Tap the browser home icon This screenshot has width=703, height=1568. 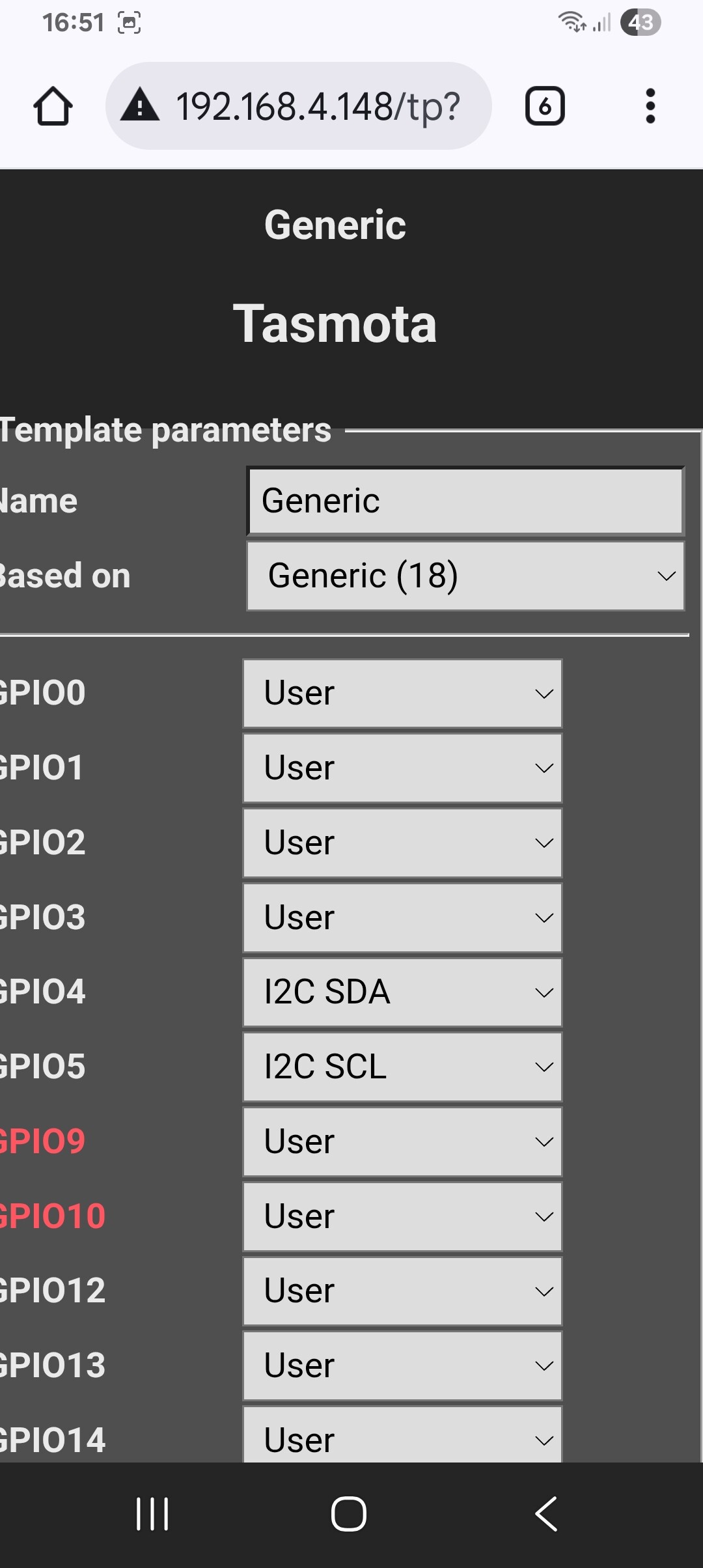click(x=53, y=106)
